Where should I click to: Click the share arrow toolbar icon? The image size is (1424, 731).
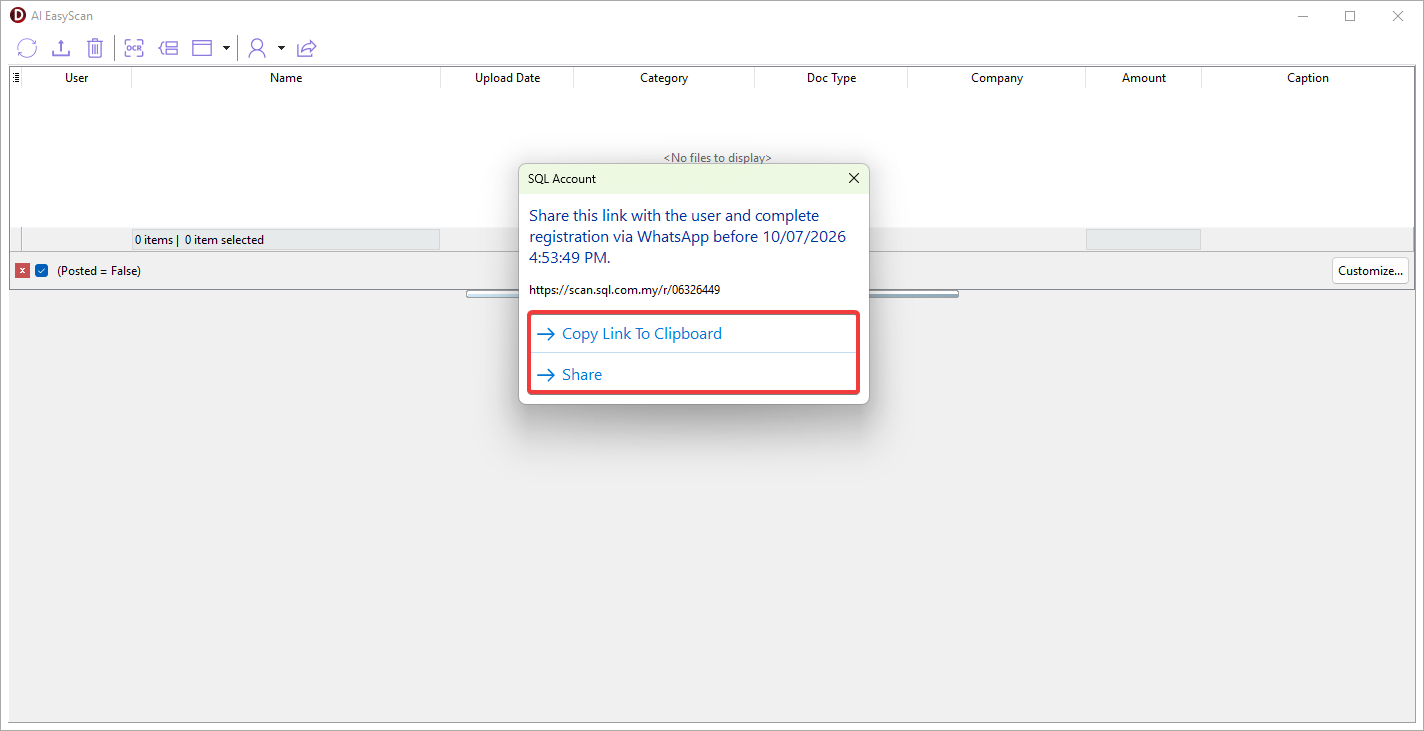coord(307,48)
